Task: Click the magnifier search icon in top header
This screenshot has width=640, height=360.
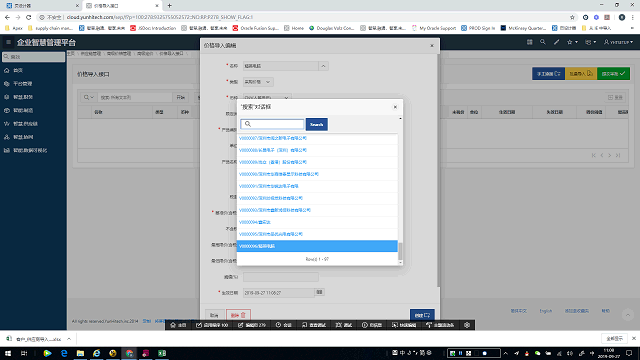Action: [542, 42]
